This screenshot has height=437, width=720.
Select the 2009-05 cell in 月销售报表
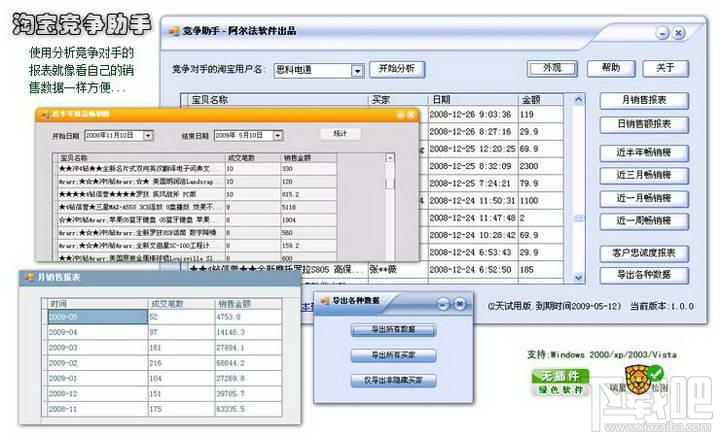(97, 317)
